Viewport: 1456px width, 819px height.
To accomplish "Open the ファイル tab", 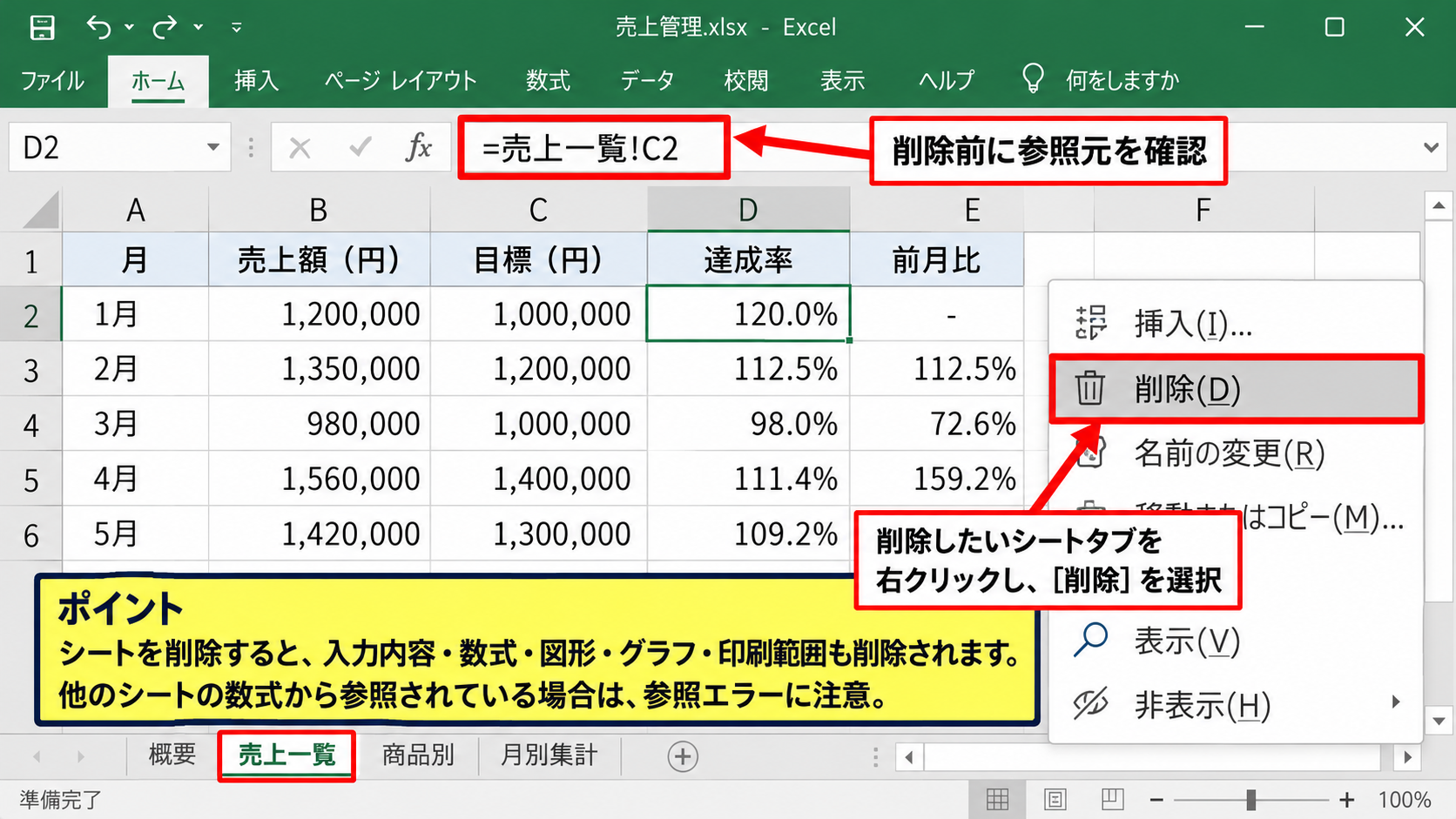I will pyautogui.click(x=52, y=81).
